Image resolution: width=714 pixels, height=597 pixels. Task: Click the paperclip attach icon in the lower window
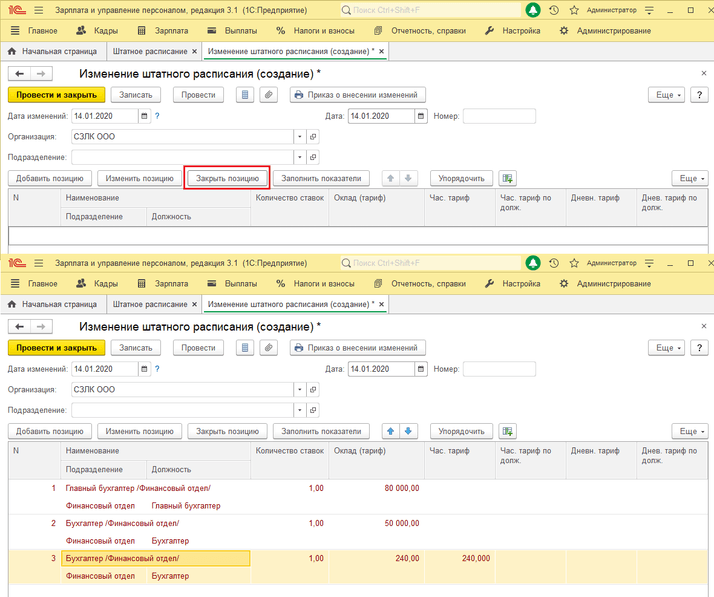coord(268,348)
